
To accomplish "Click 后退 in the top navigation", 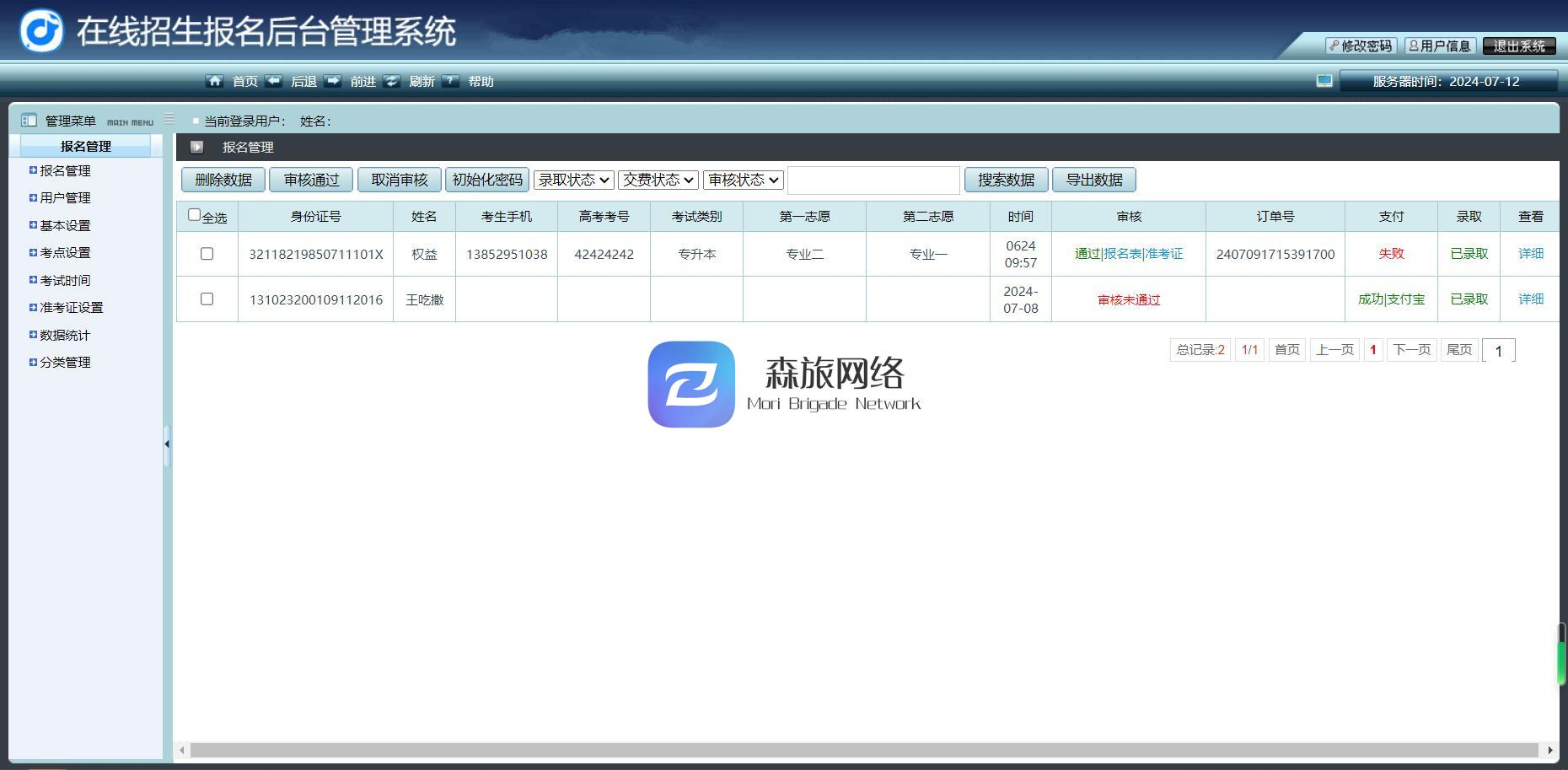I will (303, 82).
